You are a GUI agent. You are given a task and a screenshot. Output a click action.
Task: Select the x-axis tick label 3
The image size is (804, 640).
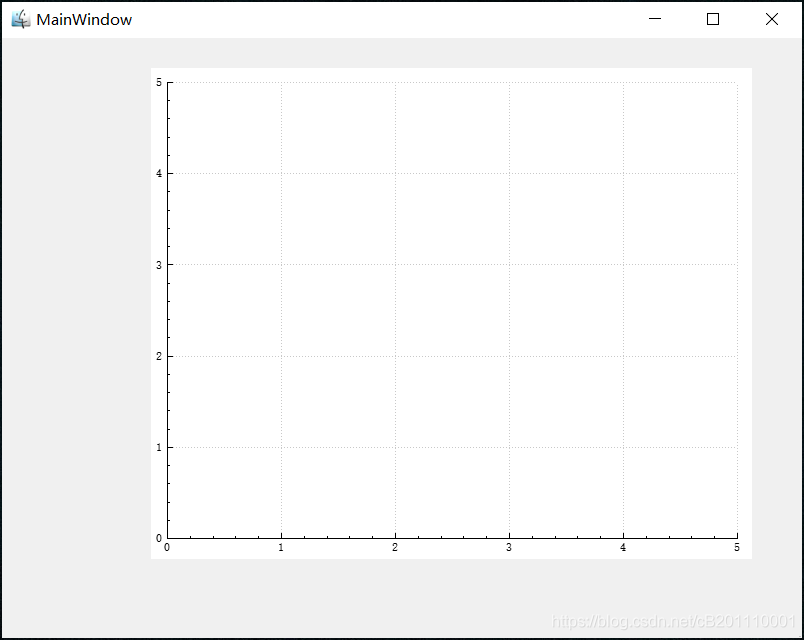[508, 548]
